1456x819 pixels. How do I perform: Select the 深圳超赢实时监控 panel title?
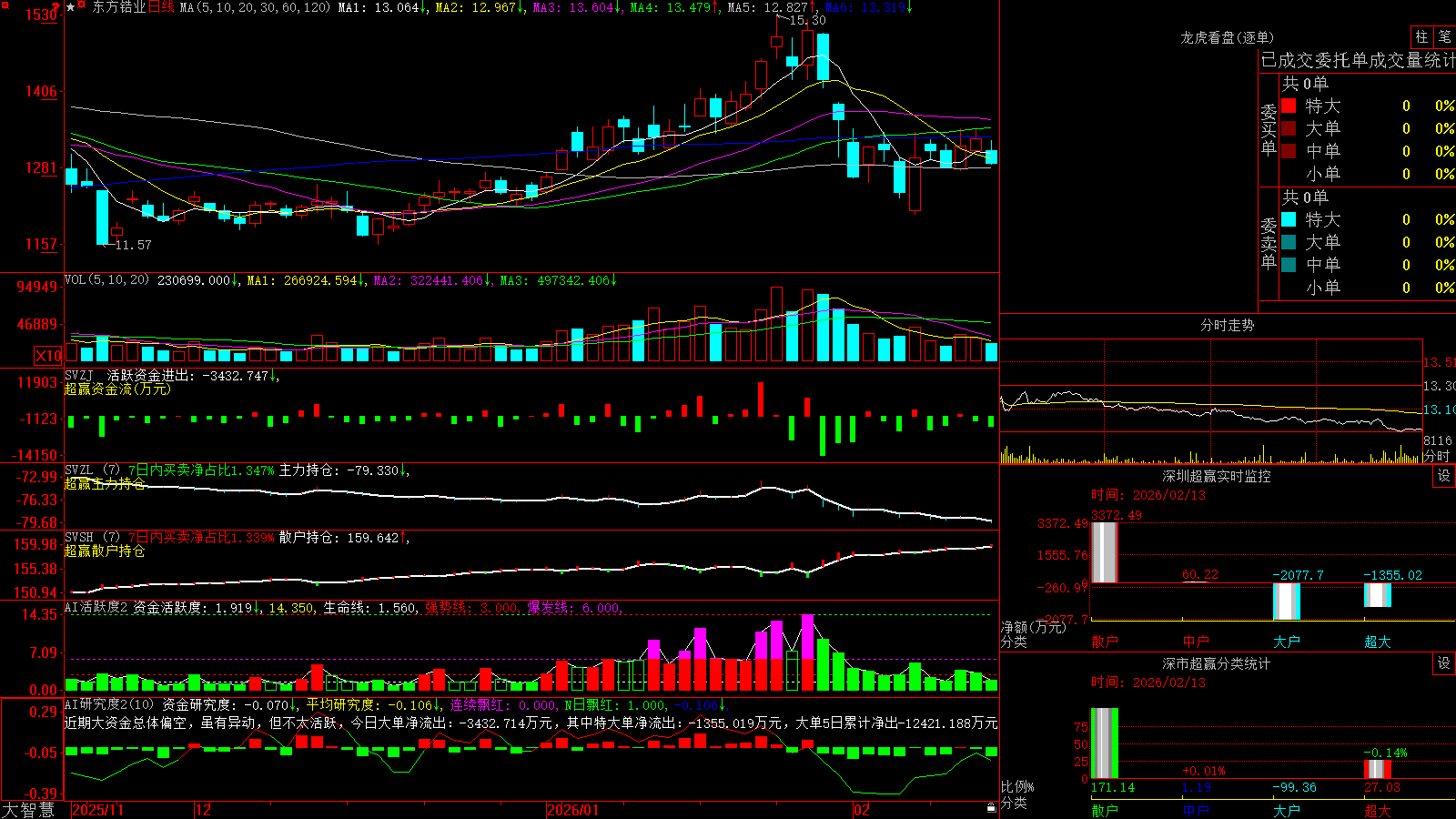[x=1216, y=476]
